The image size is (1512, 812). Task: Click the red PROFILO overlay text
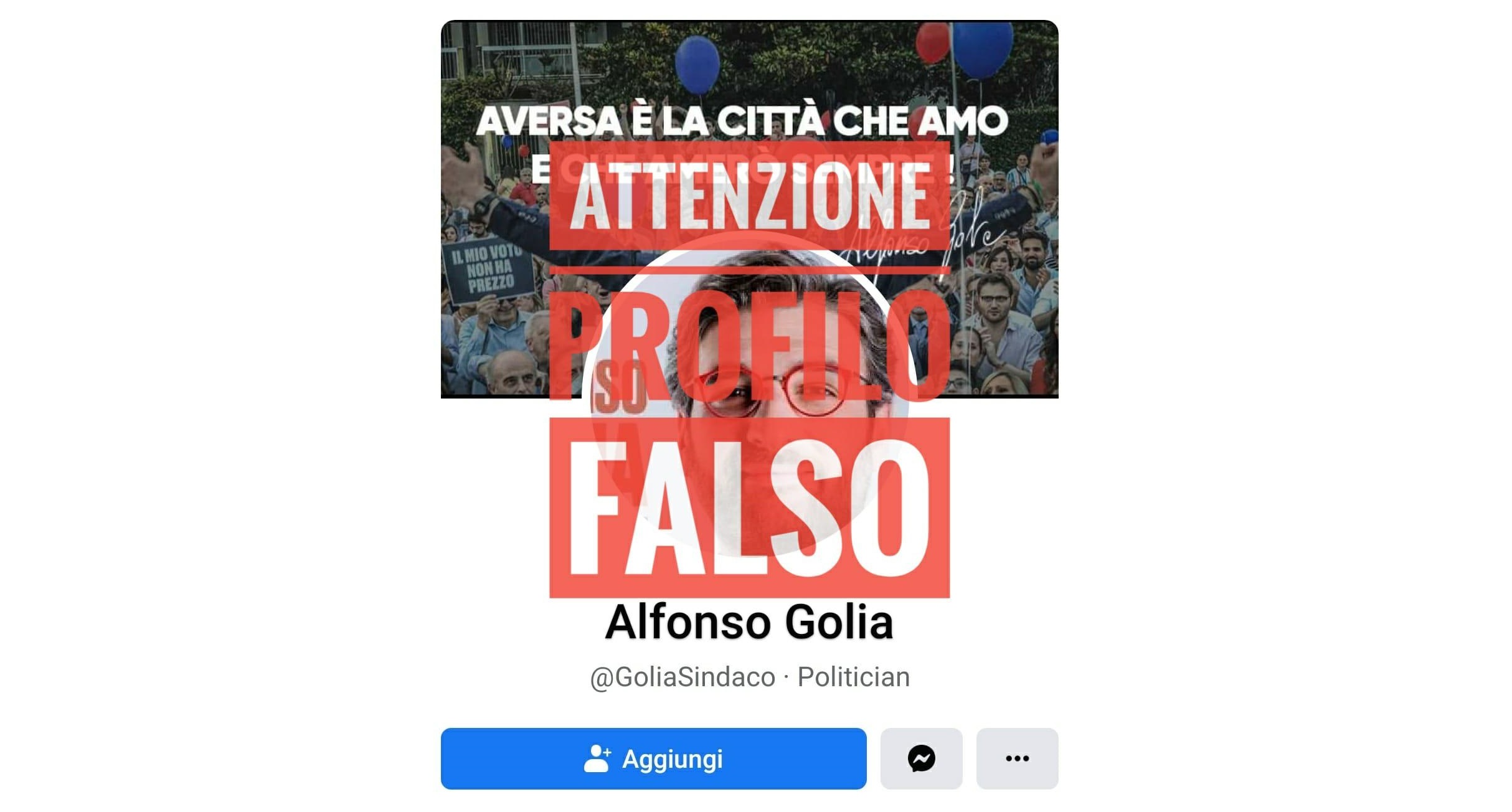coord(750,346)
